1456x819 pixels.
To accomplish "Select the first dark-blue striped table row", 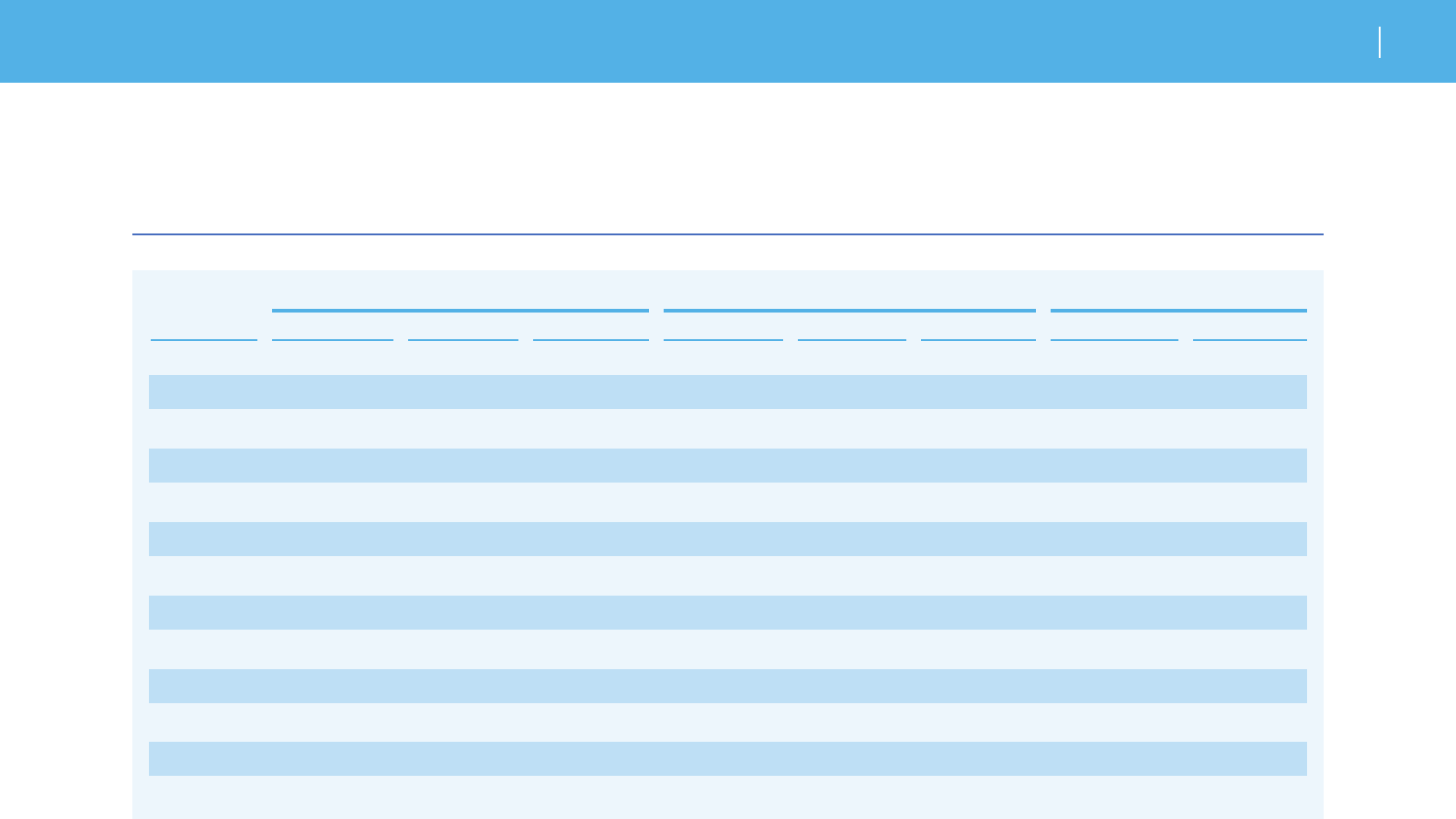I will click(727, 392).
